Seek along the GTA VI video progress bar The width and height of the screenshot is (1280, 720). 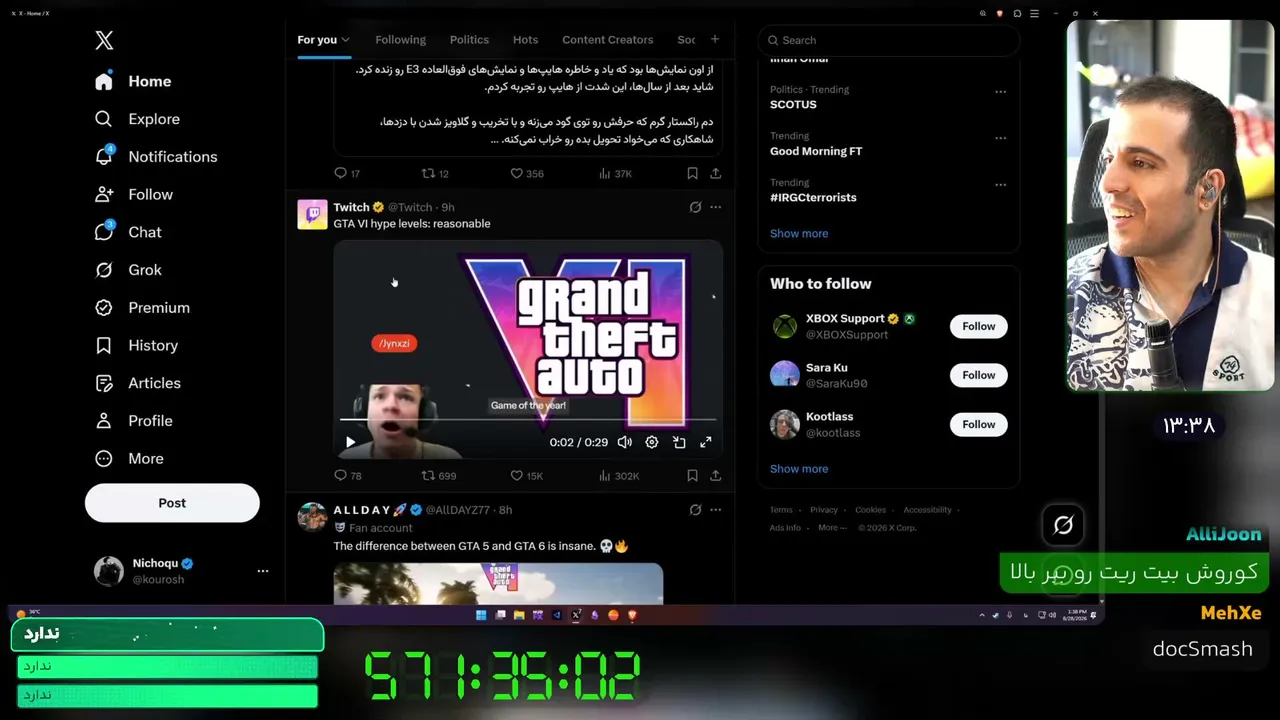528,420
